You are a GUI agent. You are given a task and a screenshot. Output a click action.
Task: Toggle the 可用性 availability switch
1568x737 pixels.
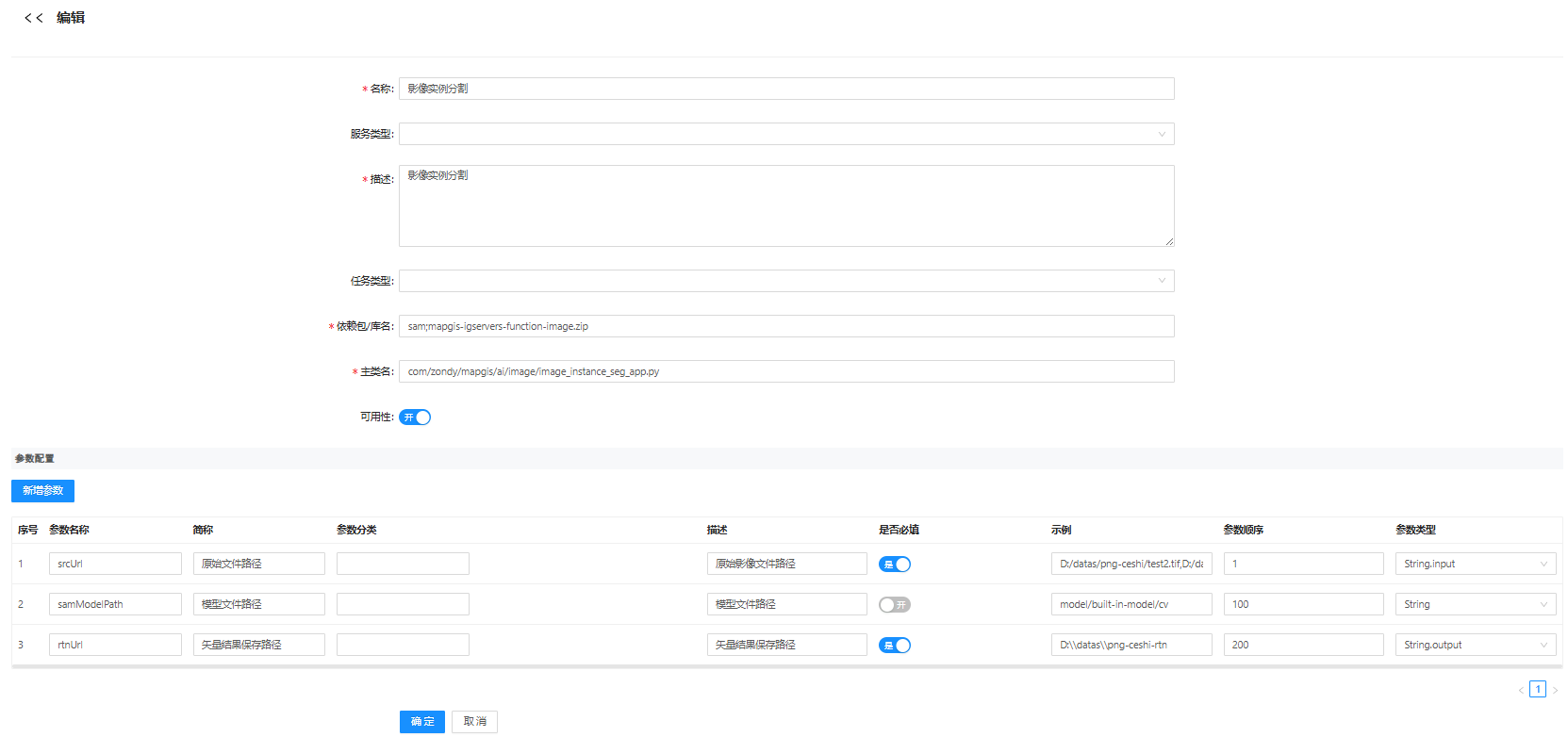coord(415,418)
